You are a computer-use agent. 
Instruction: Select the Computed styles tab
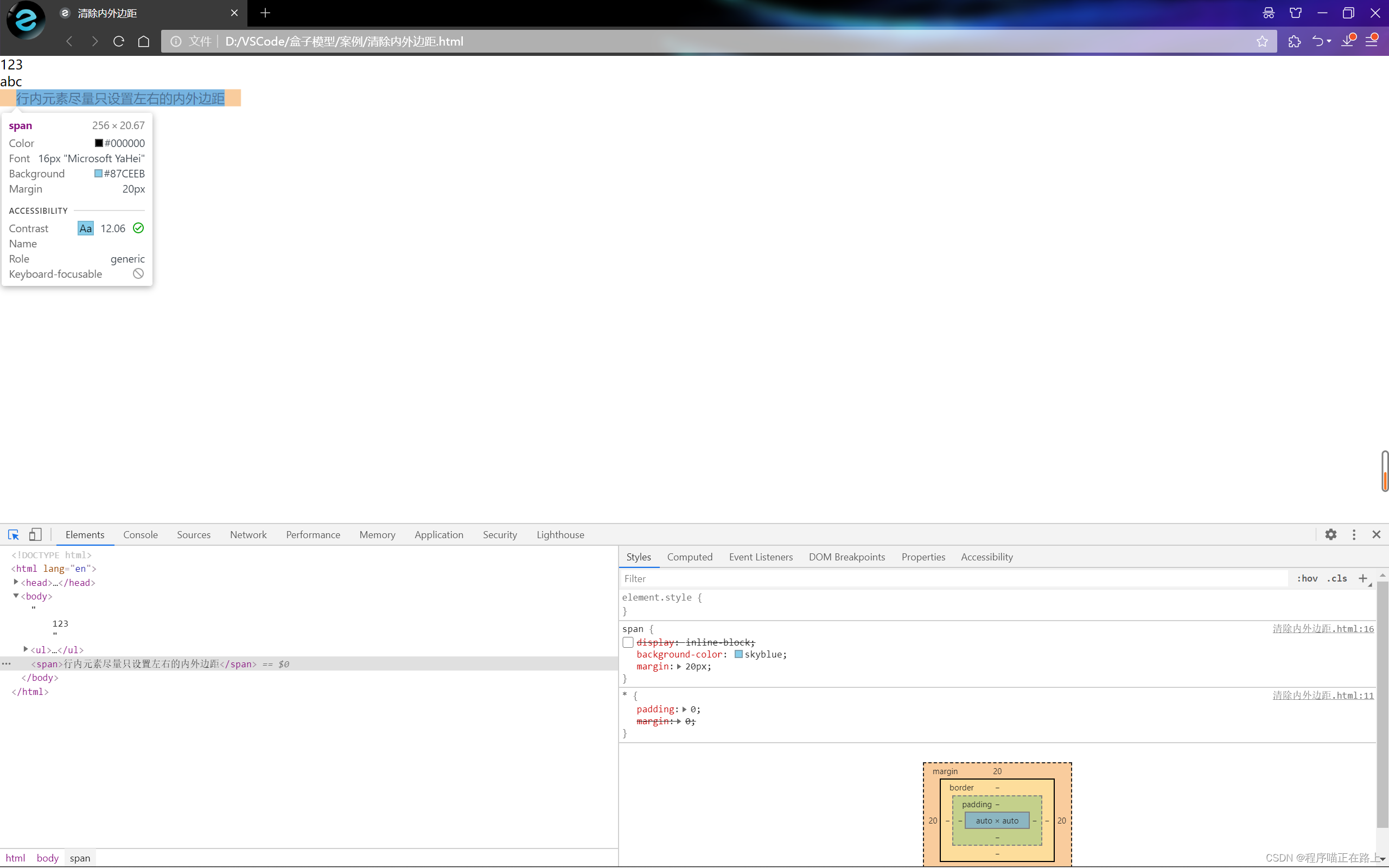point(690,557)
